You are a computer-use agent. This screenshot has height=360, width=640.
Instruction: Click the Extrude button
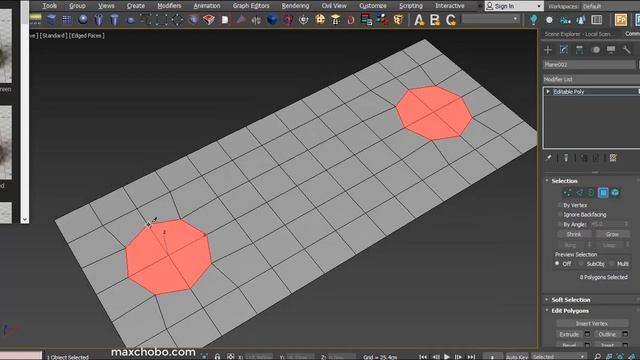[569, 334]
